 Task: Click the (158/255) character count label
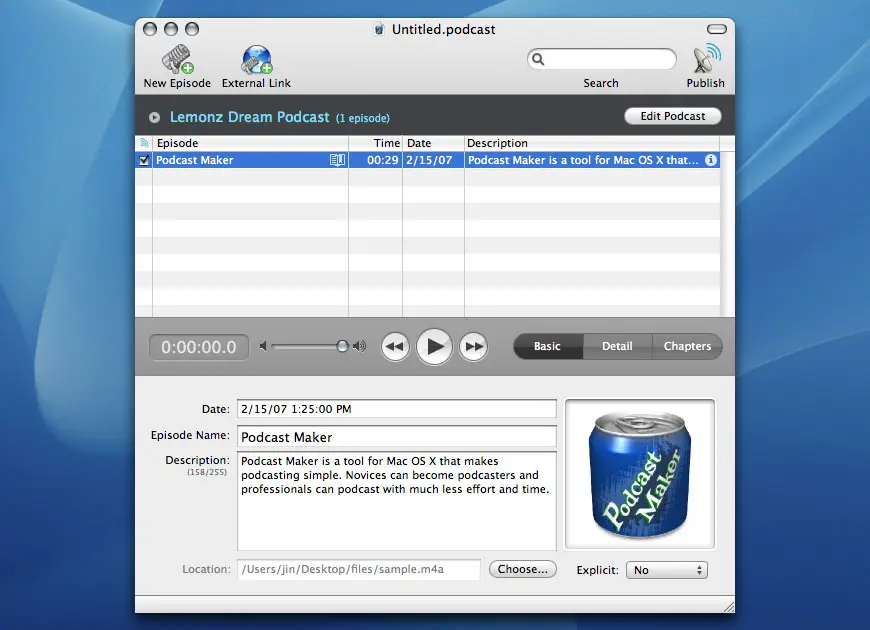207,472
